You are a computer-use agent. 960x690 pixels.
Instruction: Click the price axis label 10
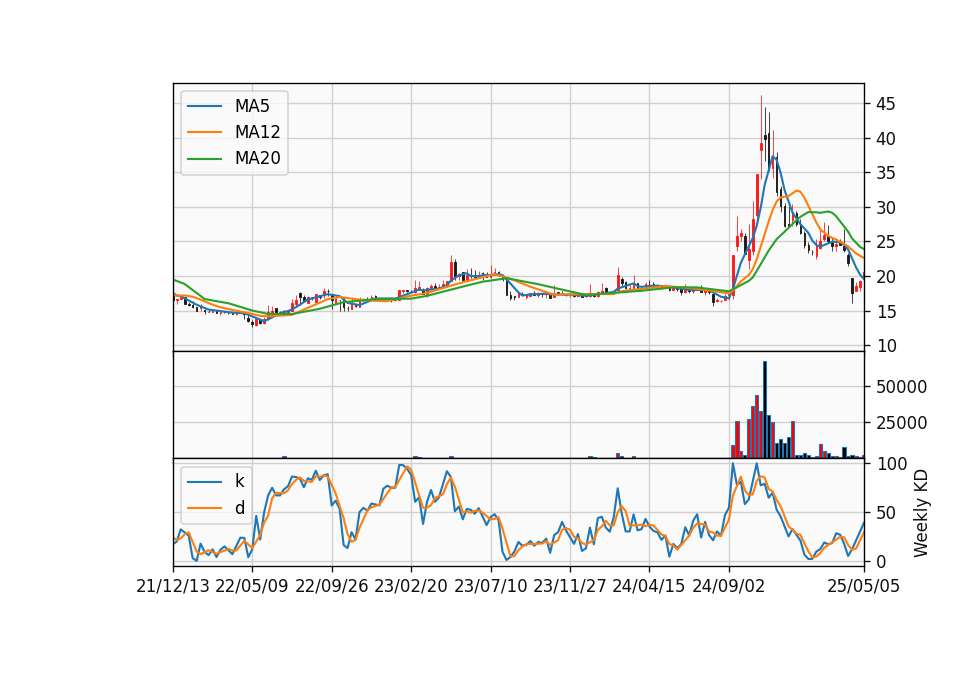pyautogui.click(x=885, y=346)
